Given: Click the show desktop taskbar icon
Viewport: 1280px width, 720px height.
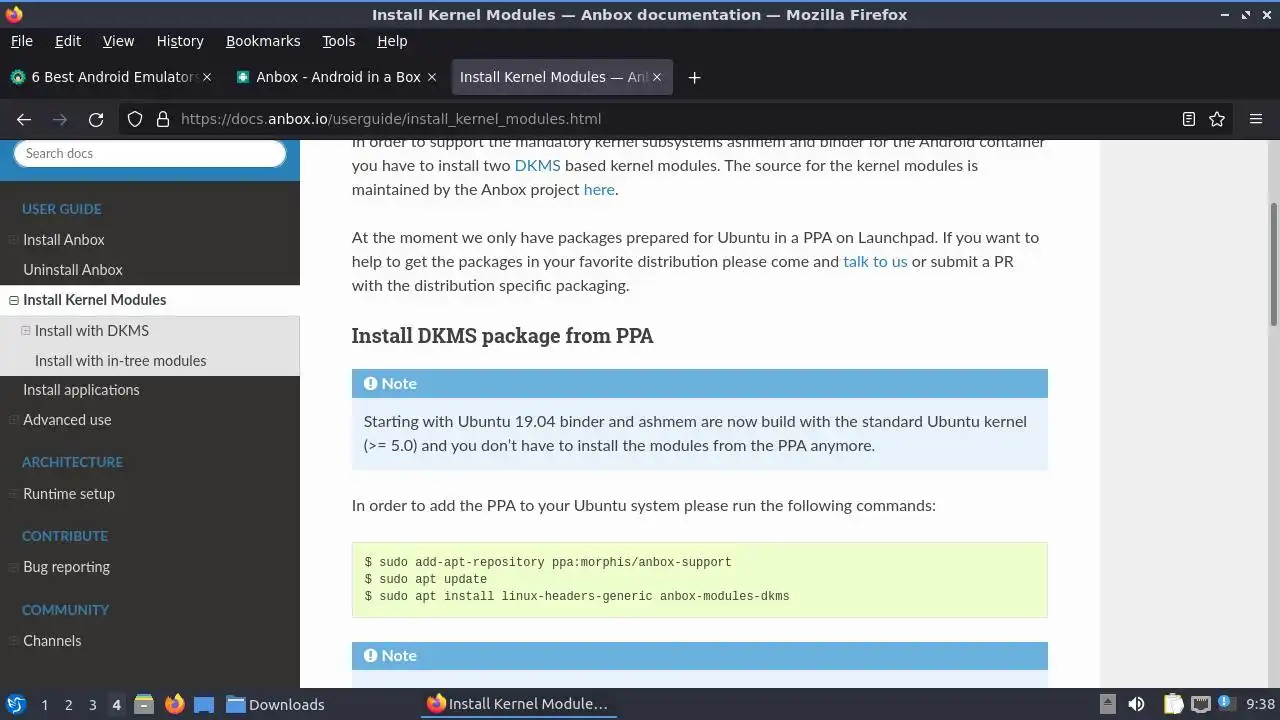Looking at the screenshot, I should [204, 704].
